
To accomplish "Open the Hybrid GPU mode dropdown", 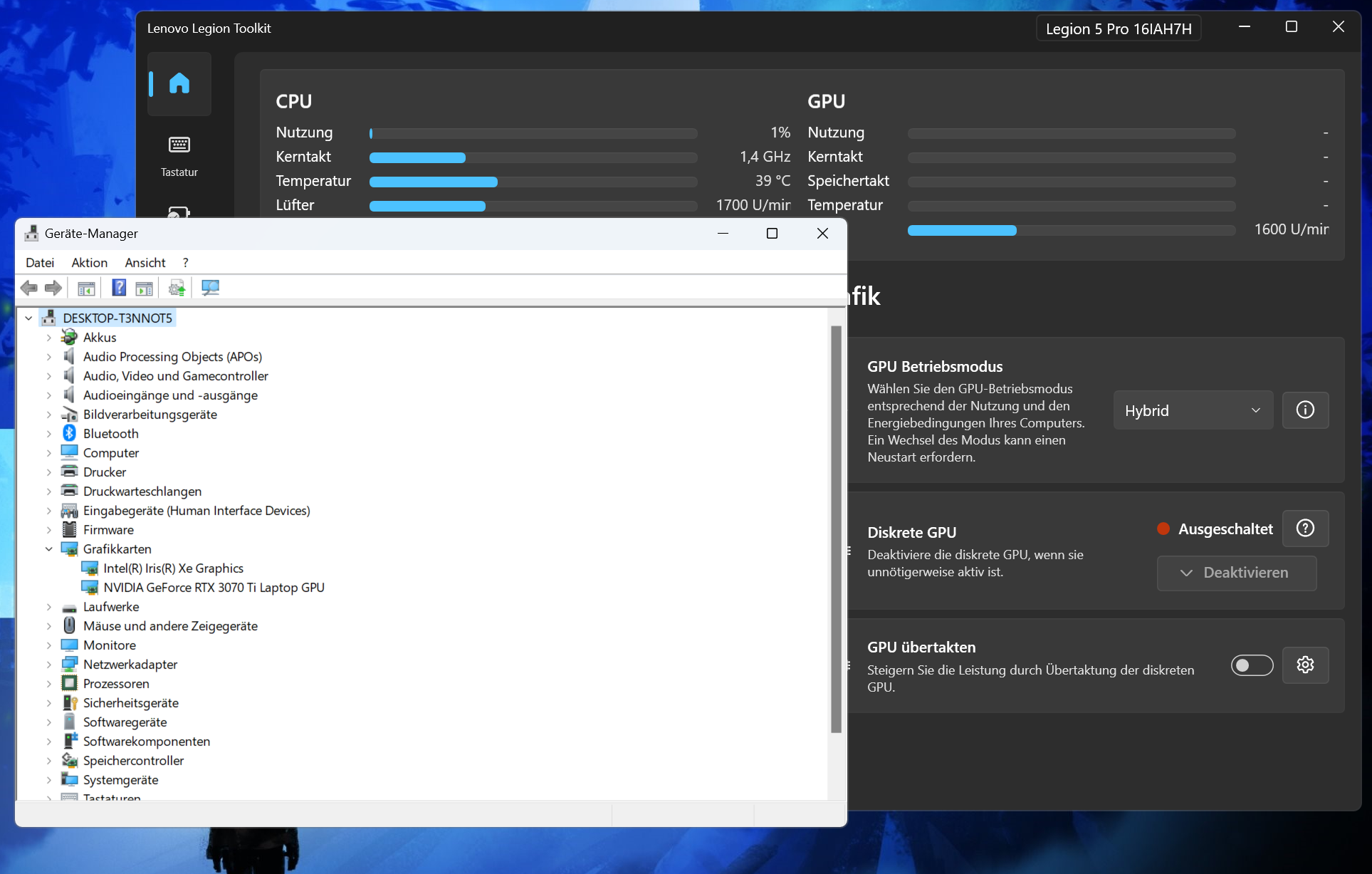I will click(x=1193, y=410).
